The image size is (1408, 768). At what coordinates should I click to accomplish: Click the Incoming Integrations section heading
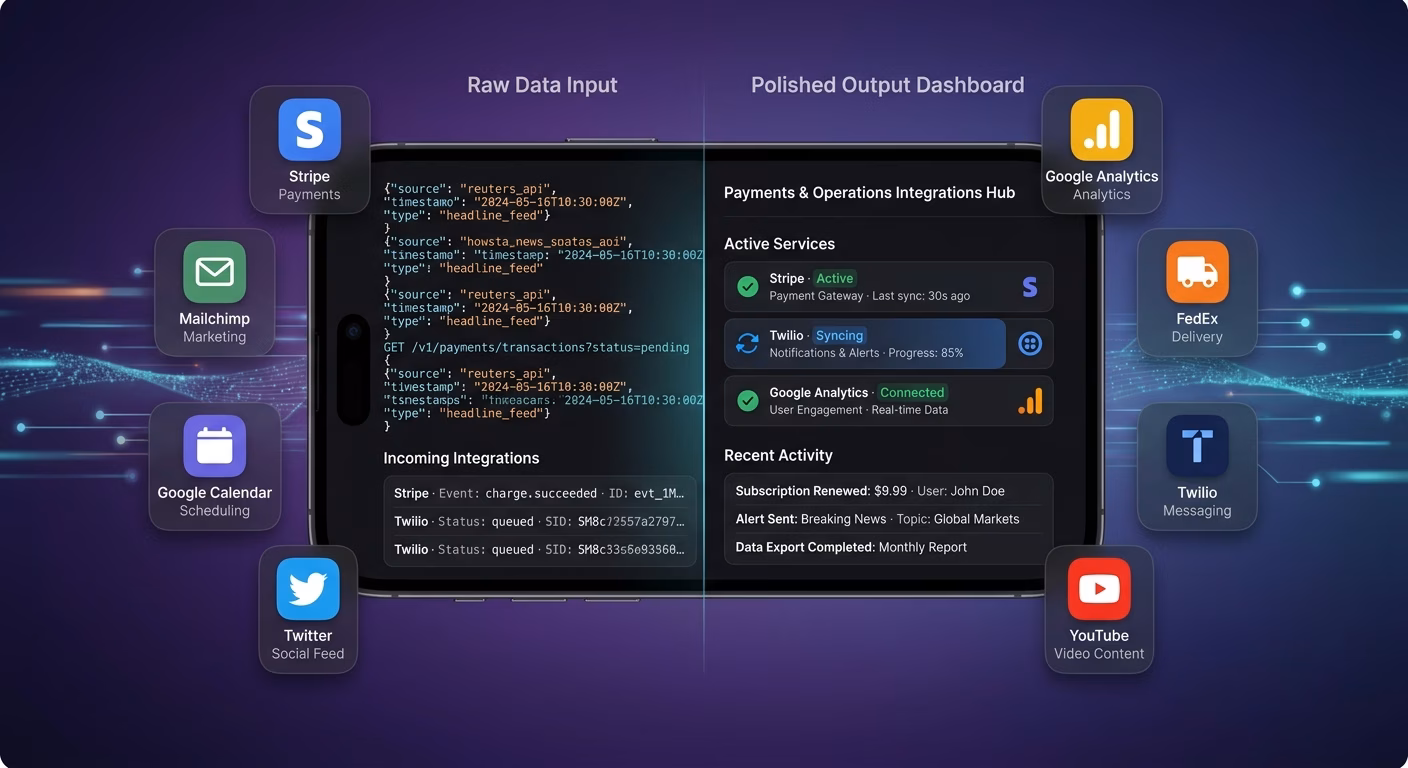(x=461, y=458)
